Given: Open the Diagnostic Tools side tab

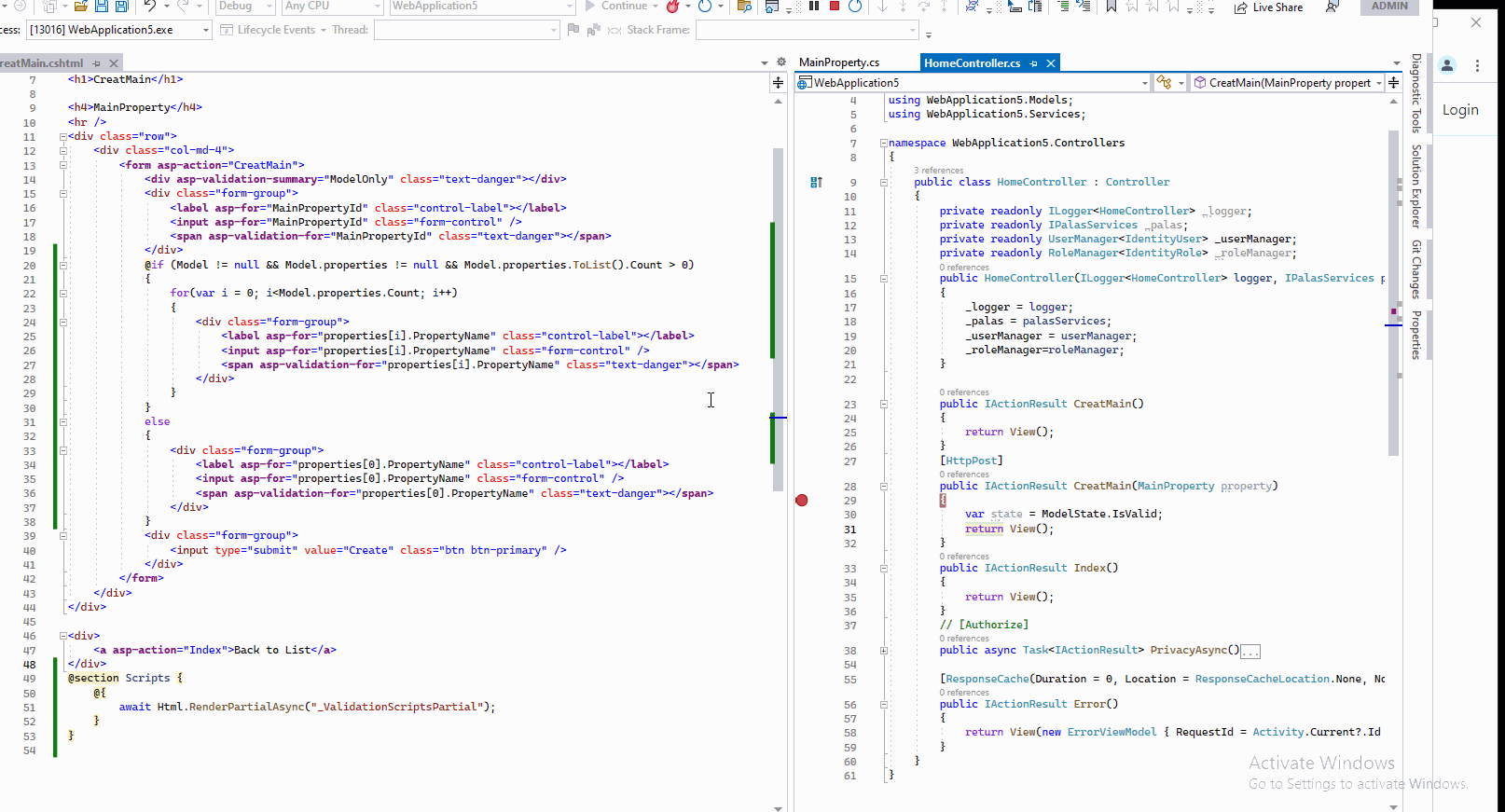Looking at the screenshot, I should click(1416, 93).
